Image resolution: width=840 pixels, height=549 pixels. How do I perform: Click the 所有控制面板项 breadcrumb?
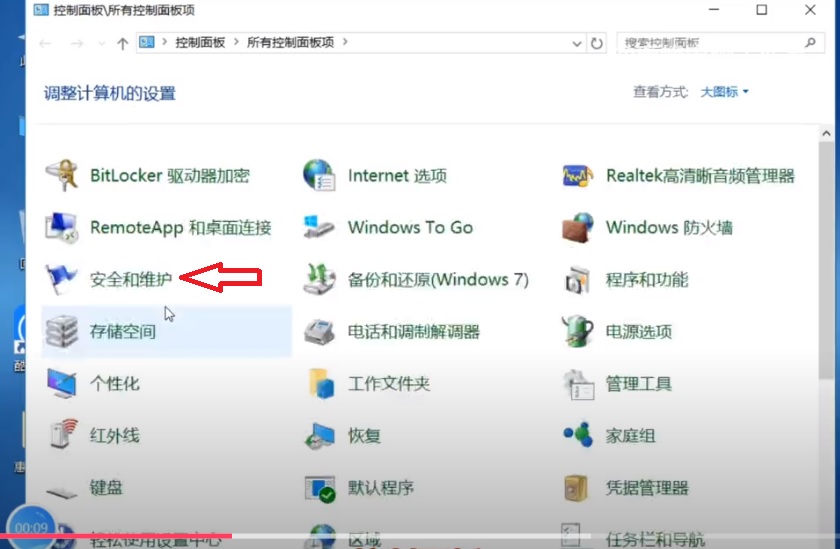pyautogui.click(x=290, y=42)
